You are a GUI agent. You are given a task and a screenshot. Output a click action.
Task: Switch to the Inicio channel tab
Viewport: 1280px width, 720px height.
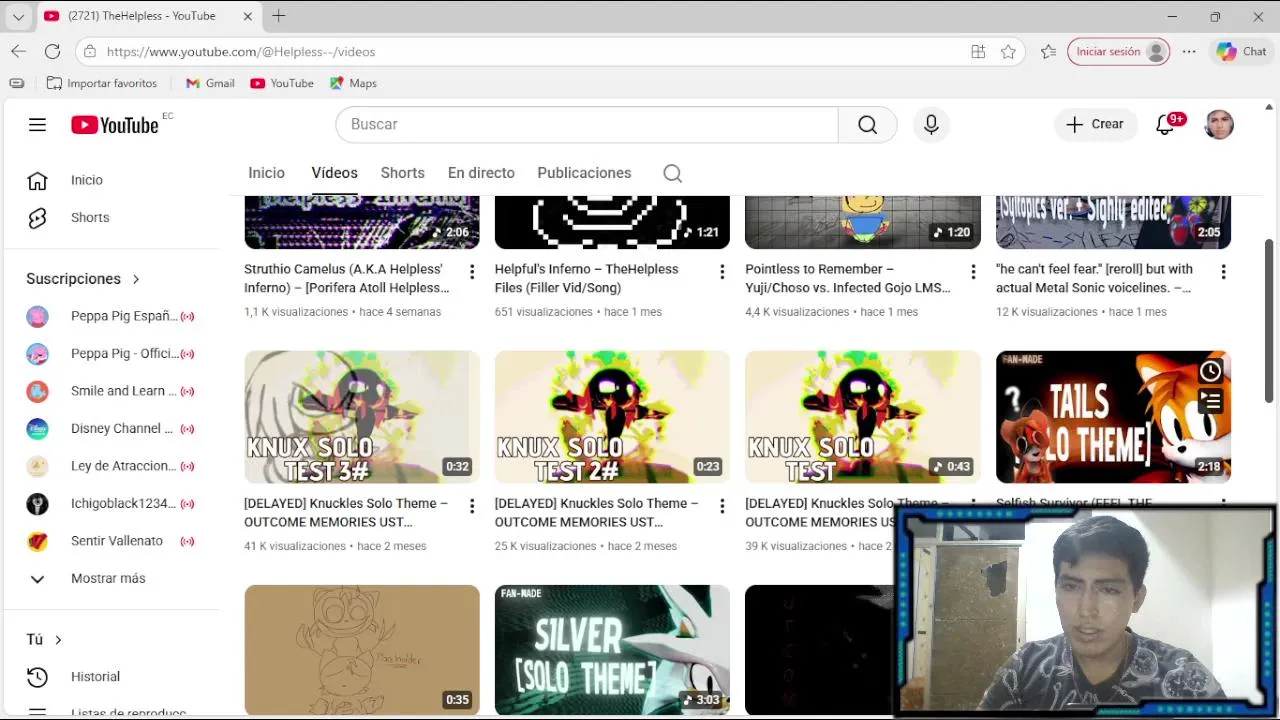tap(266, 173)
